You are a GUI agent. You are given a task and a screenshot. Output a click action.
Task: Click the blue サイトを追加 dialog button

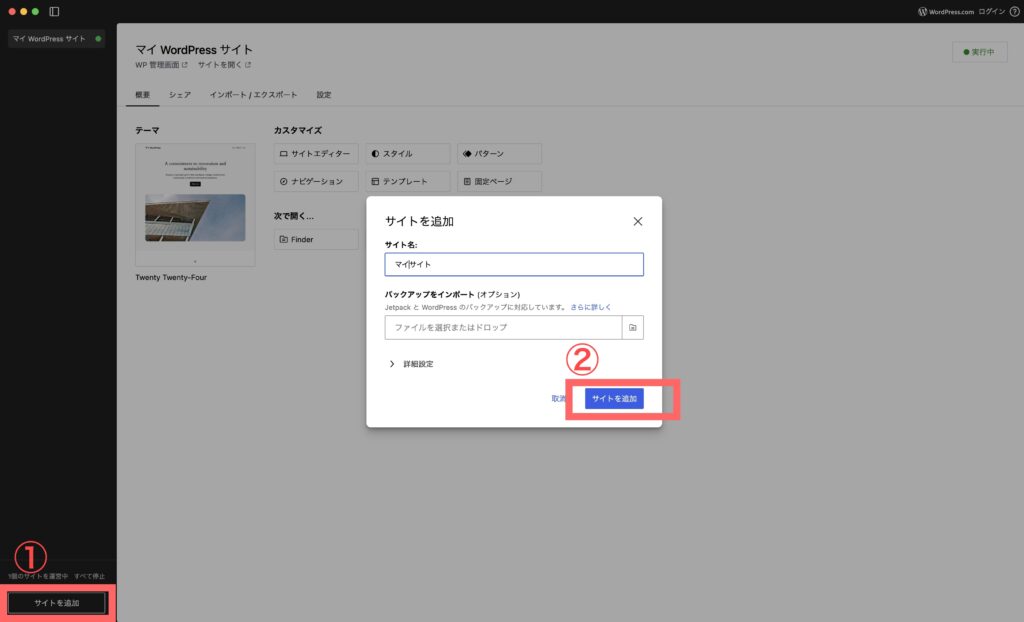point(614,399)
